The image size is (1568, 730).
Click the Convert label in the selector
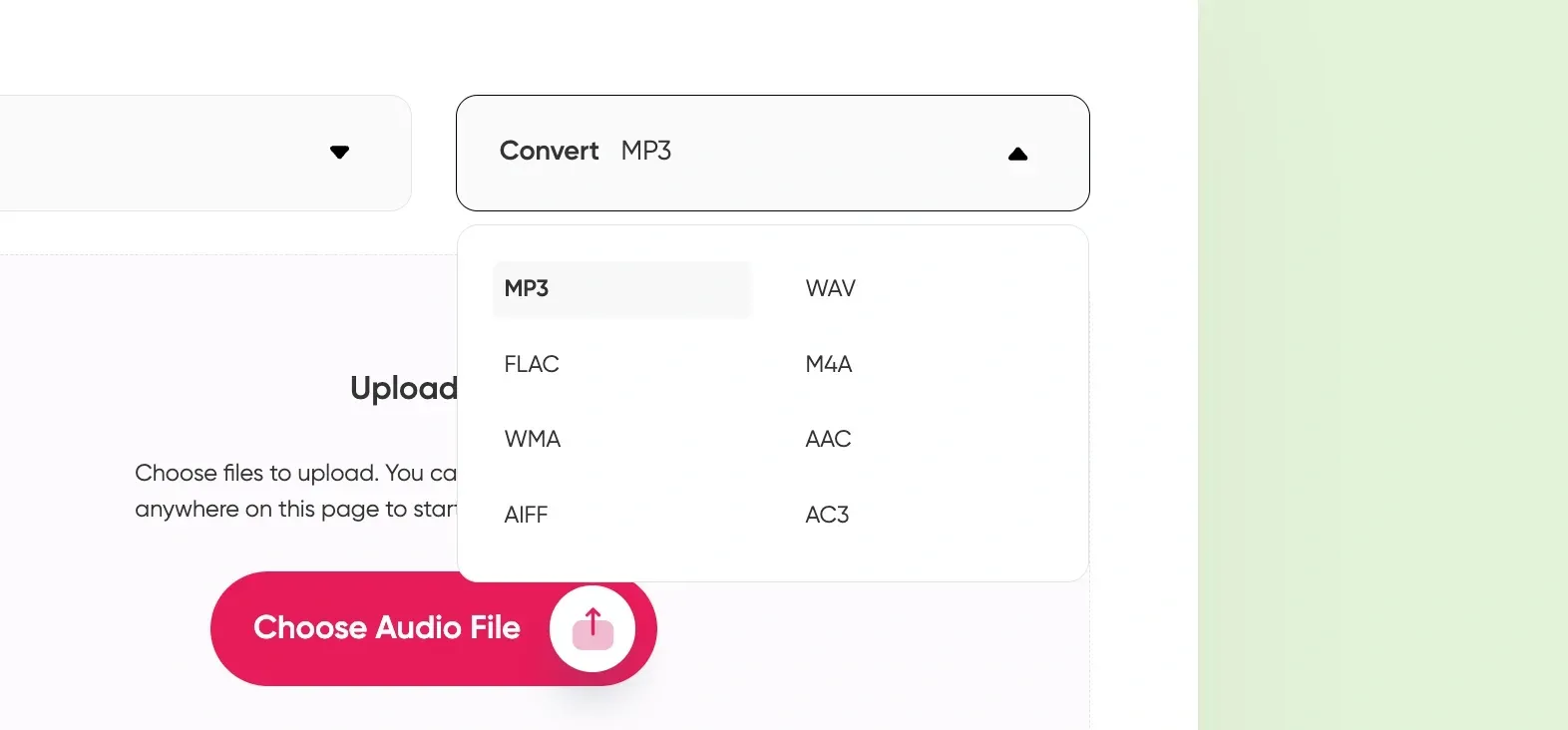(549, 151)
